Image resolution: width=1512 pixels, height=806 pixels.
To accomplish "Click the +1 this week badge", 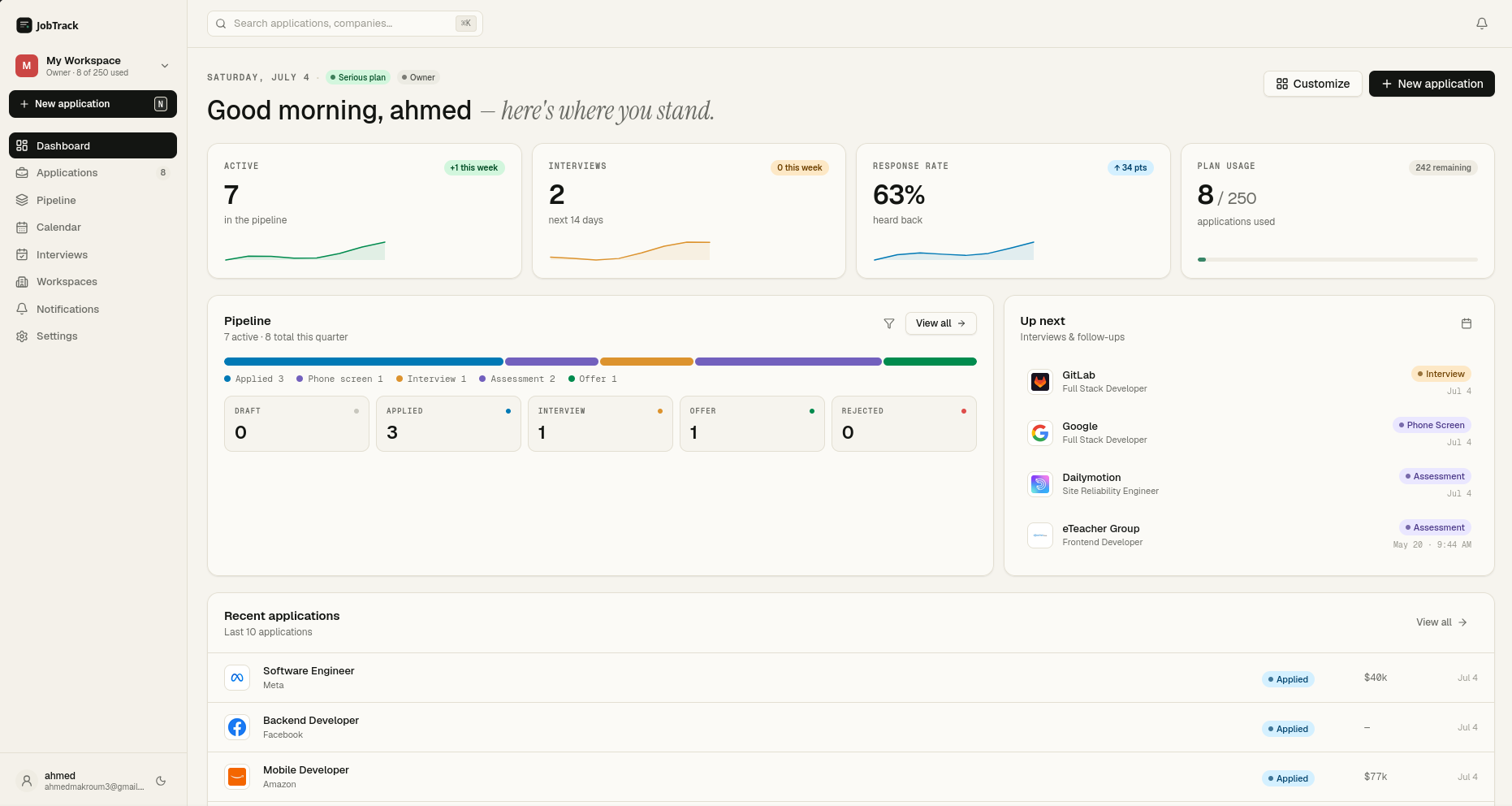I will pyautogui.click(x=474, y=167).
